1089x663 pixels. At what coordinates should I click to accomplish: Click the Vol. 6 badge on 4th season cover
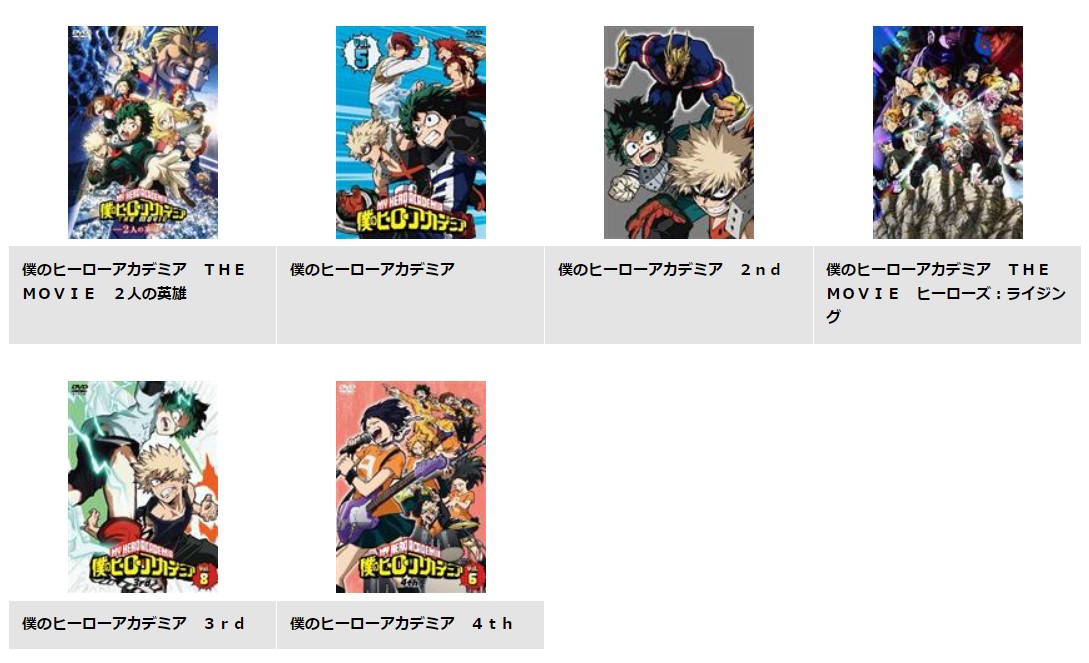coord(473,576)
